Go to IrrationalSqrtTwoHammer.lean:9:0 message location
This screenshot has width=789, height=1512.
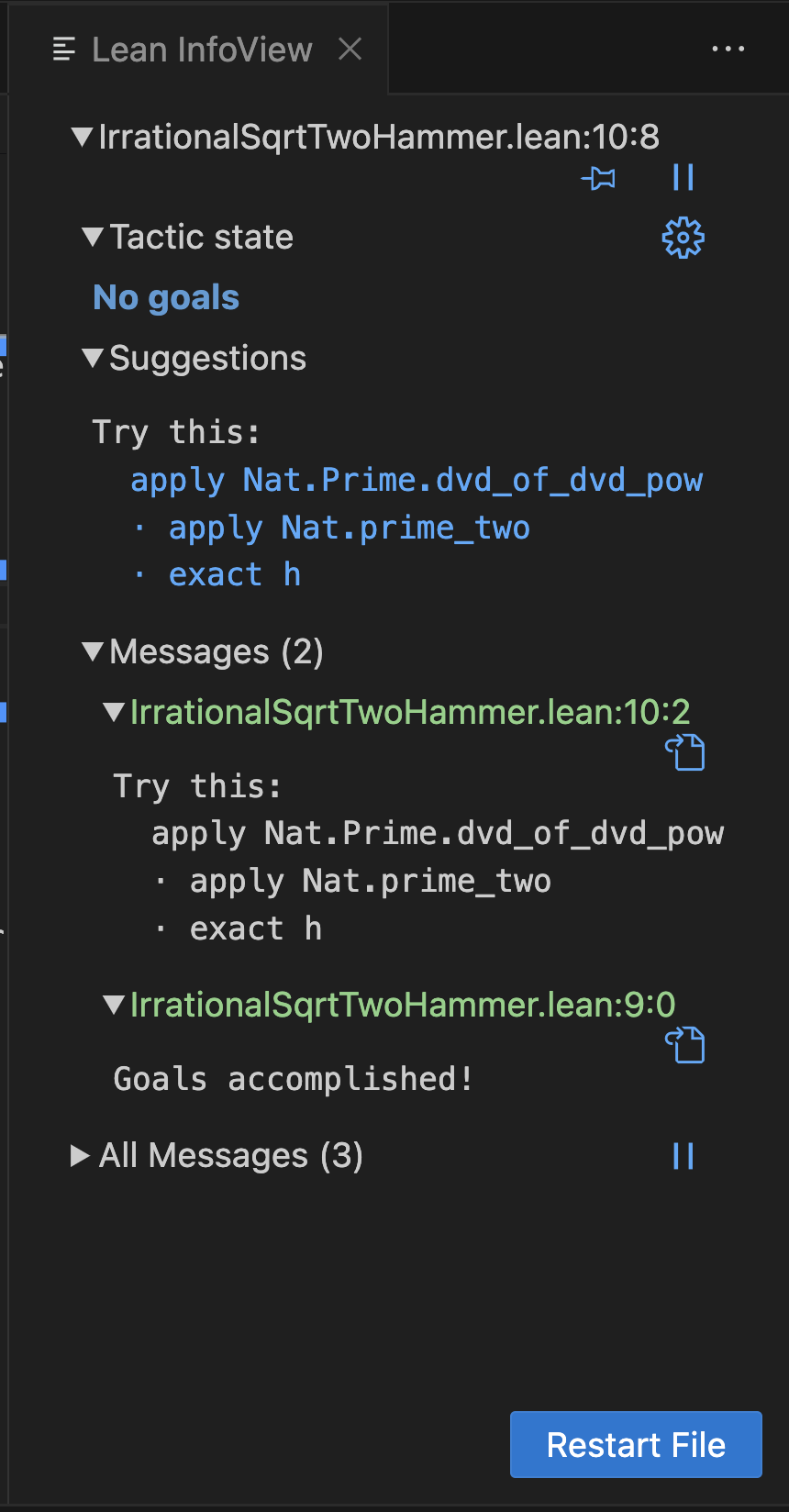click(x=402, y=1005)
